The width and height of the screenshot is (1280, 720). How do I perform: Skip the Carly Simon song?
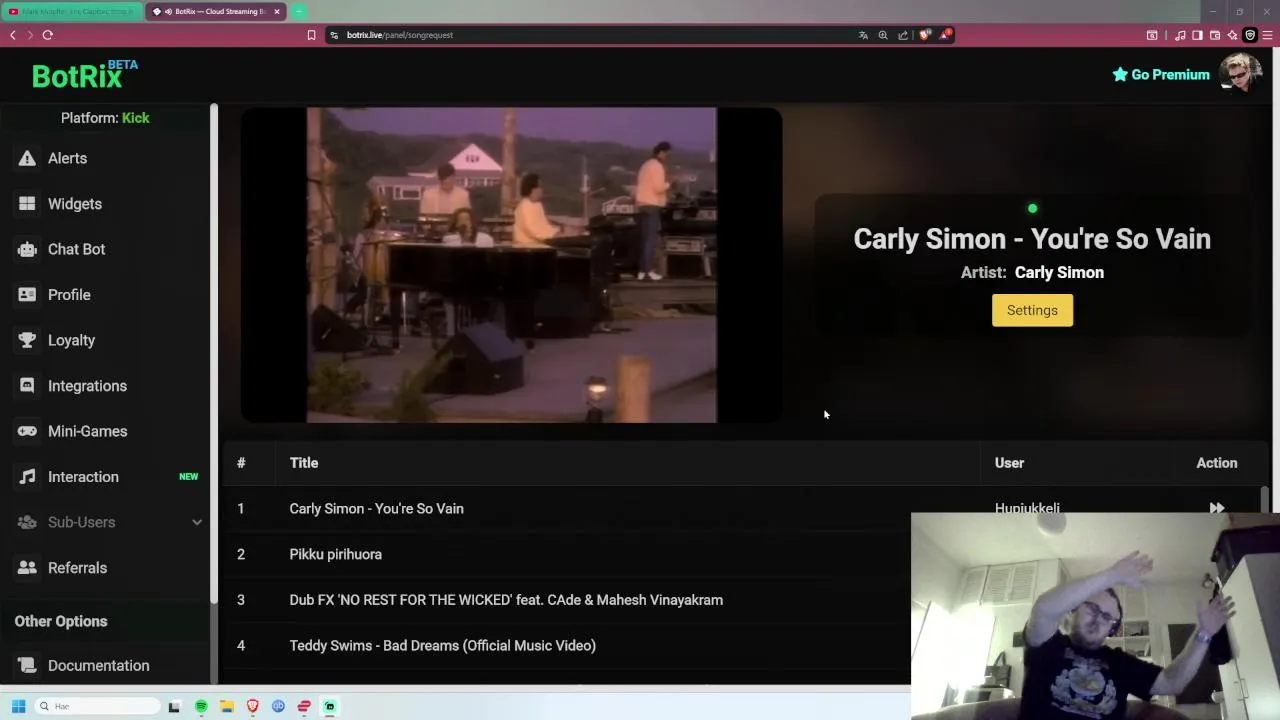(1216, 508)
